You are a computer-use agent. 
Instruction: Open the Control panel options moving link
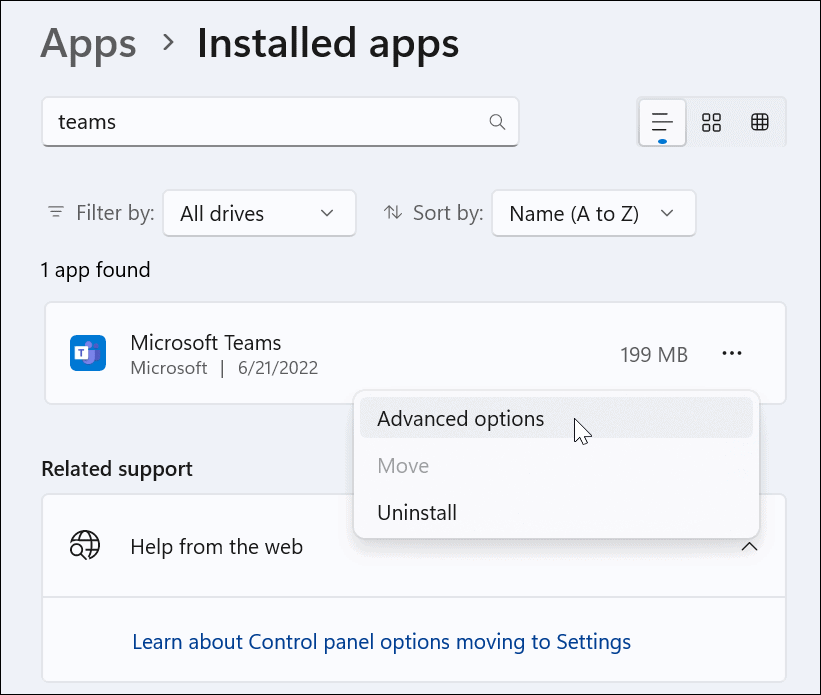[x=381, y=641]
